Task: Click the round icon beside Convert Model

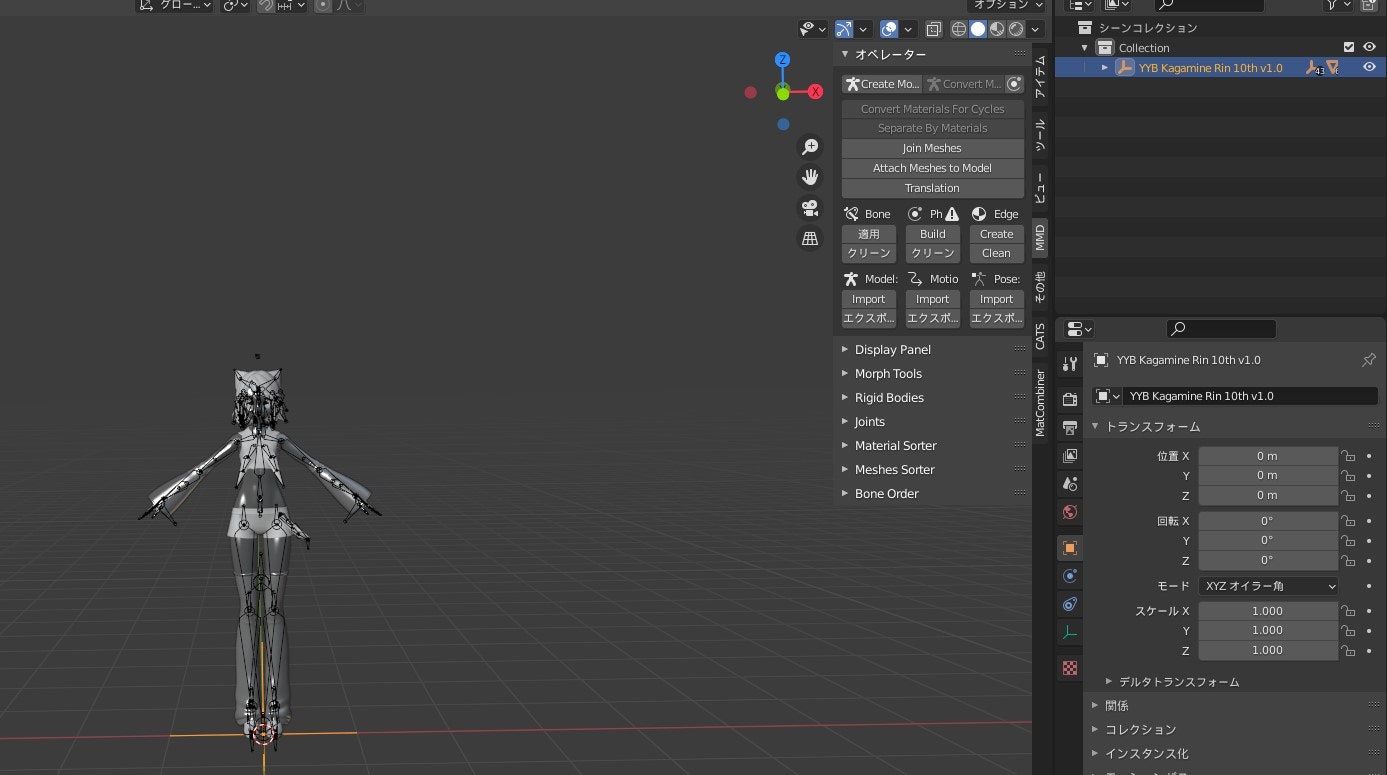Action: click(1014, 84)
